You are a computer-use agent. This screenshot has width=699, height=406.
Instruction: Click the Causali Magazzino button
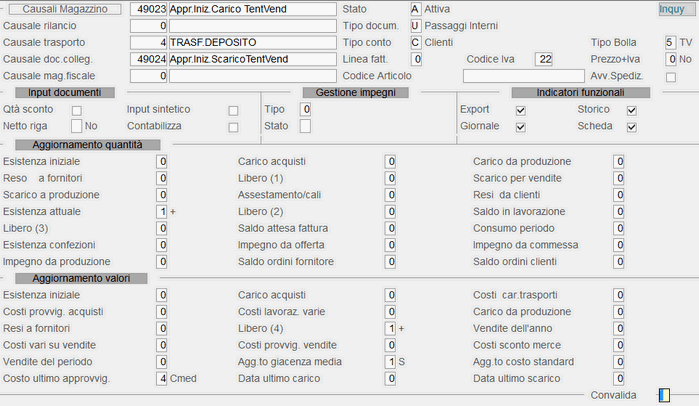[65, 9]
